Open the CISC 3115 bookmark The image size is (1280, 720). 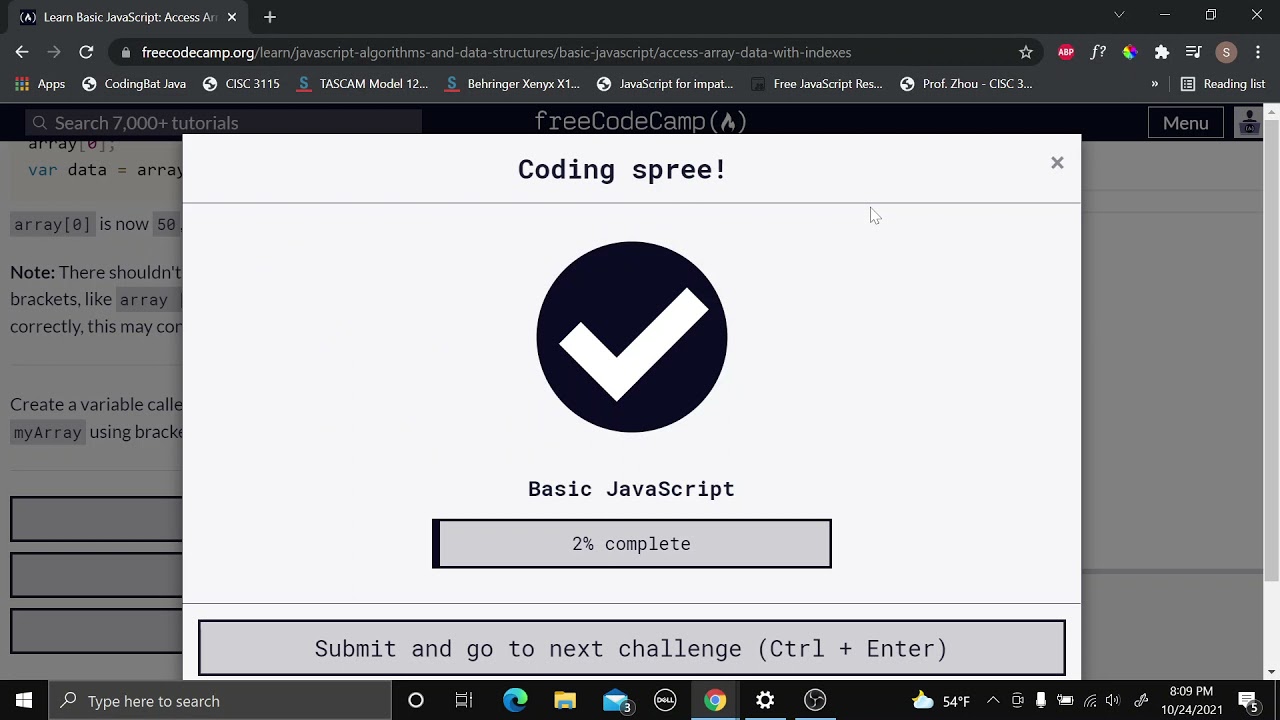(x=241, y=84)
